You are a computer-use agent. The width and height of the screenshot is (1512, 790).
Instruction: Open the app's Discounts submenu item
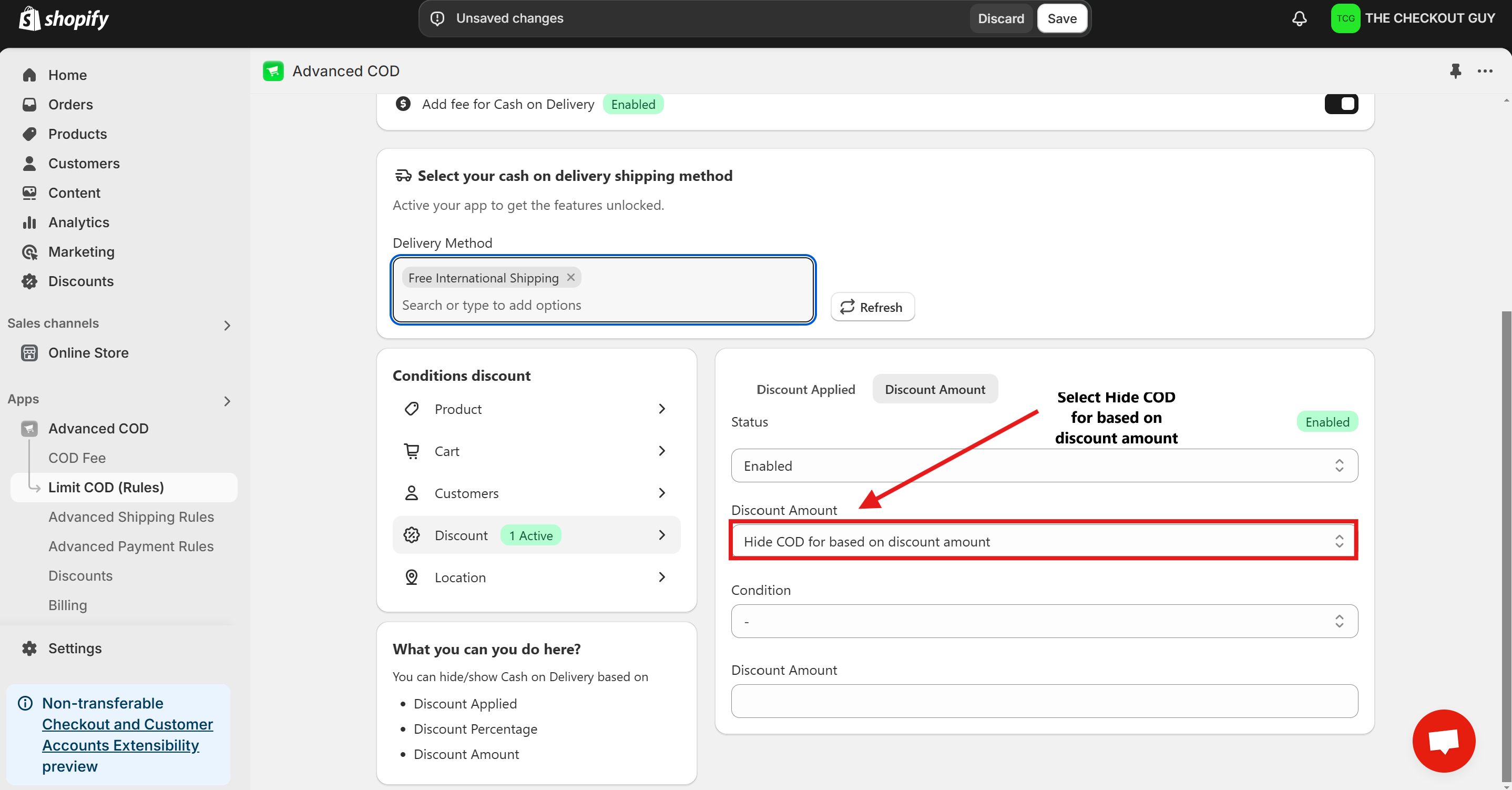(x=80, y=575)
